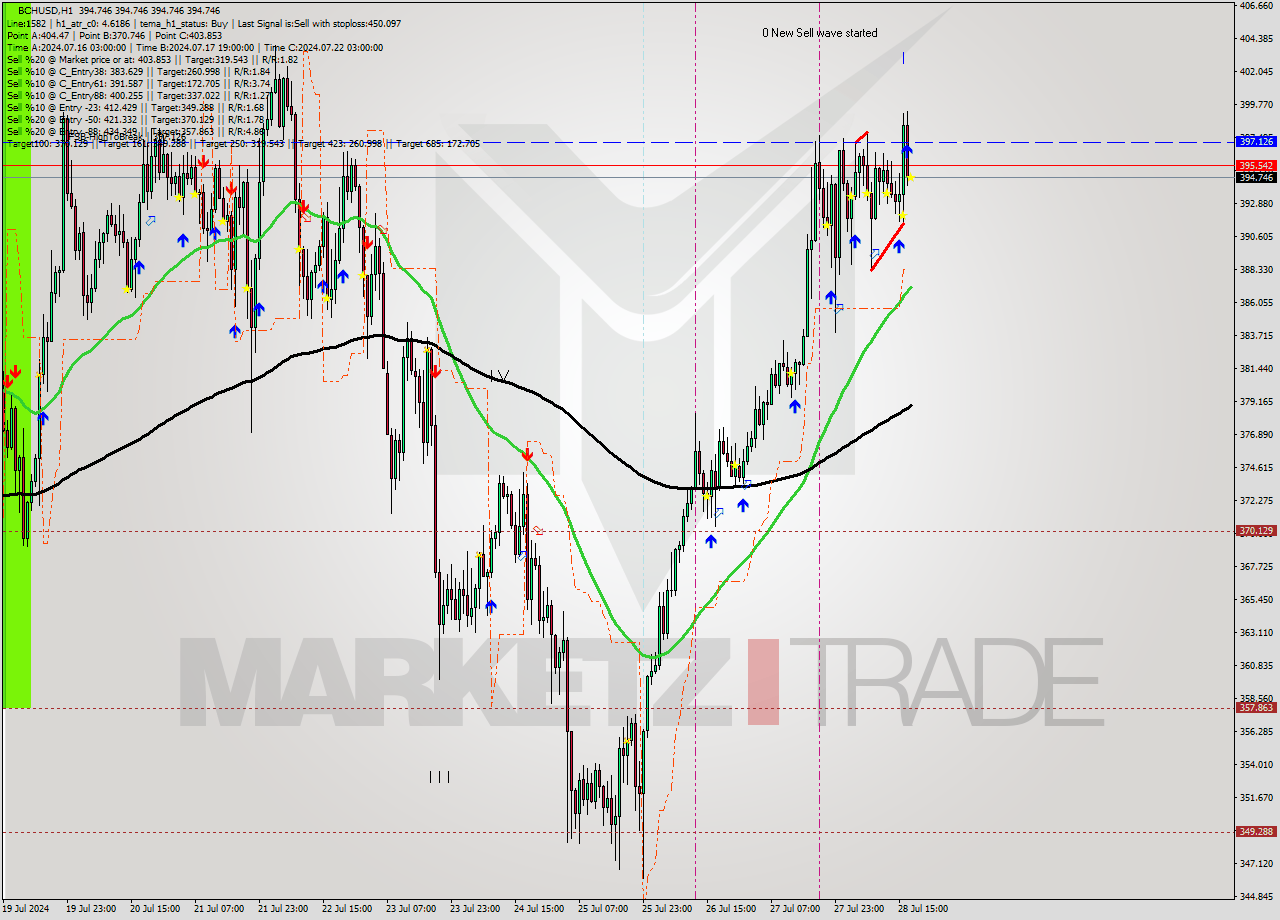The height and width of the screenshot is (920, 1280).
Task: Select the 'Sell %10 @ C_Entry61: 391.587' line
Action: [138, 83]
